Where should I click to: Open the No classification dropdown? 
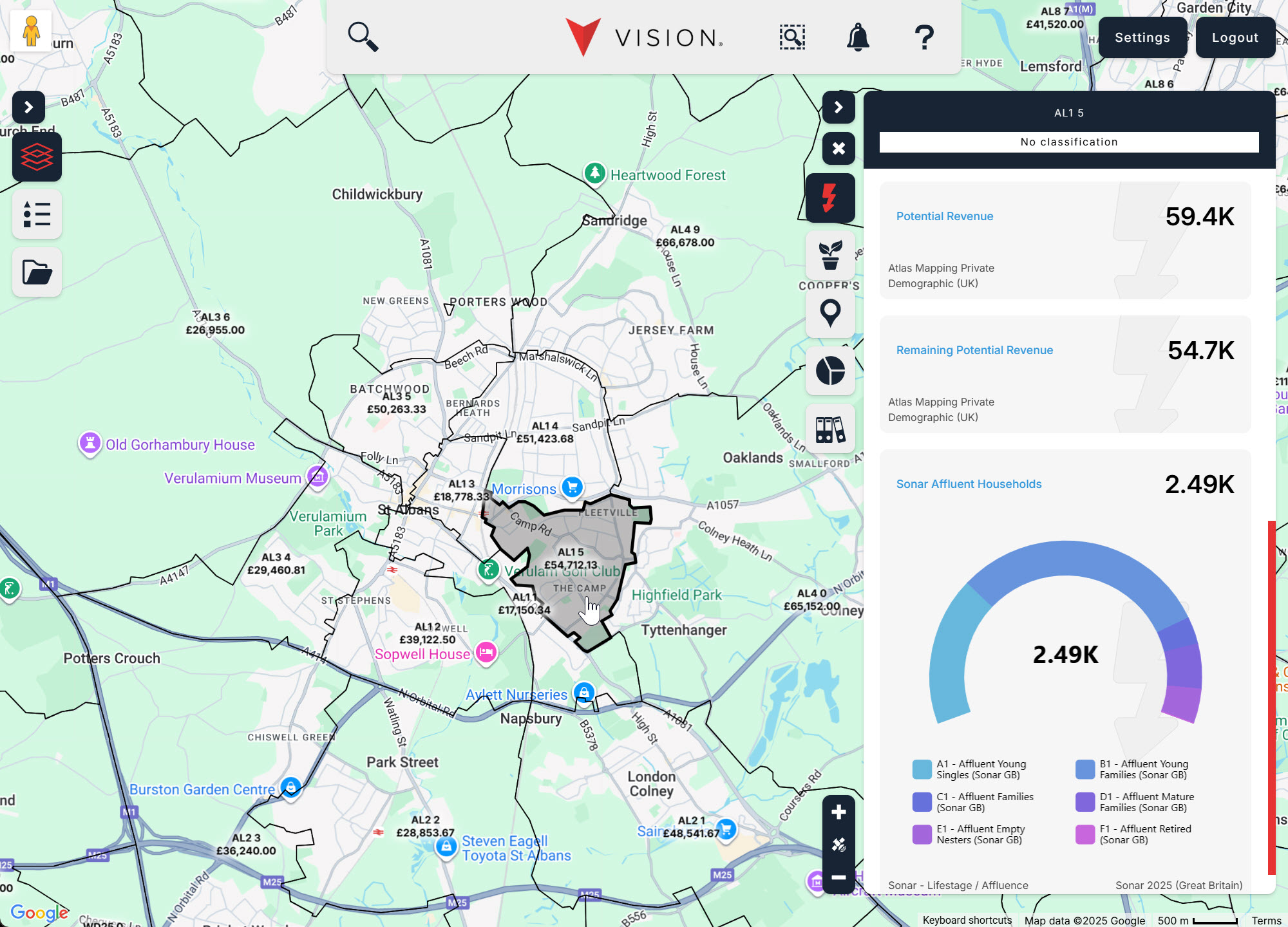pyautogui.click(x=1068, y=142)
